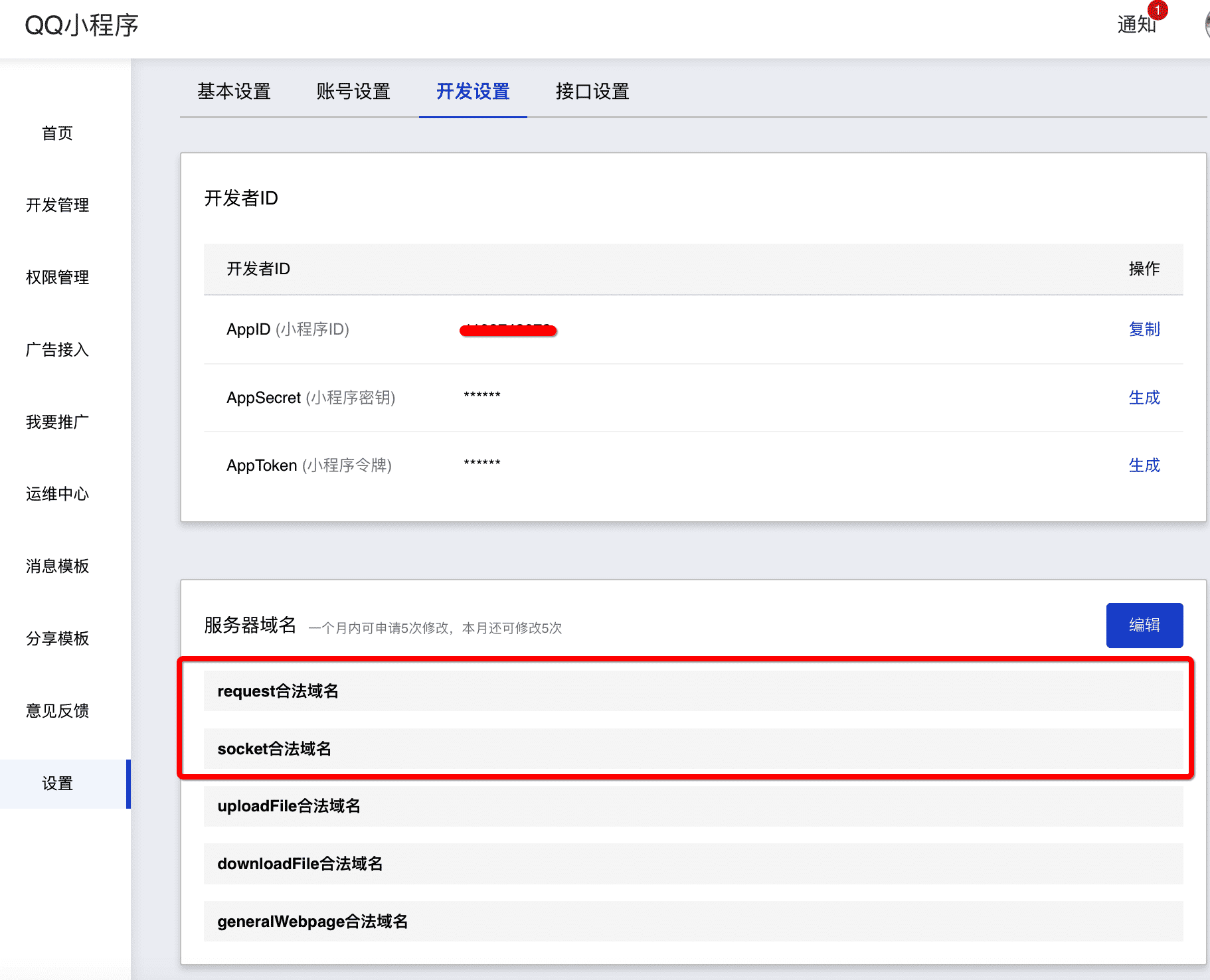
Task: Click 生成 link for AppToken
Action: click(x=1144, y=465)
